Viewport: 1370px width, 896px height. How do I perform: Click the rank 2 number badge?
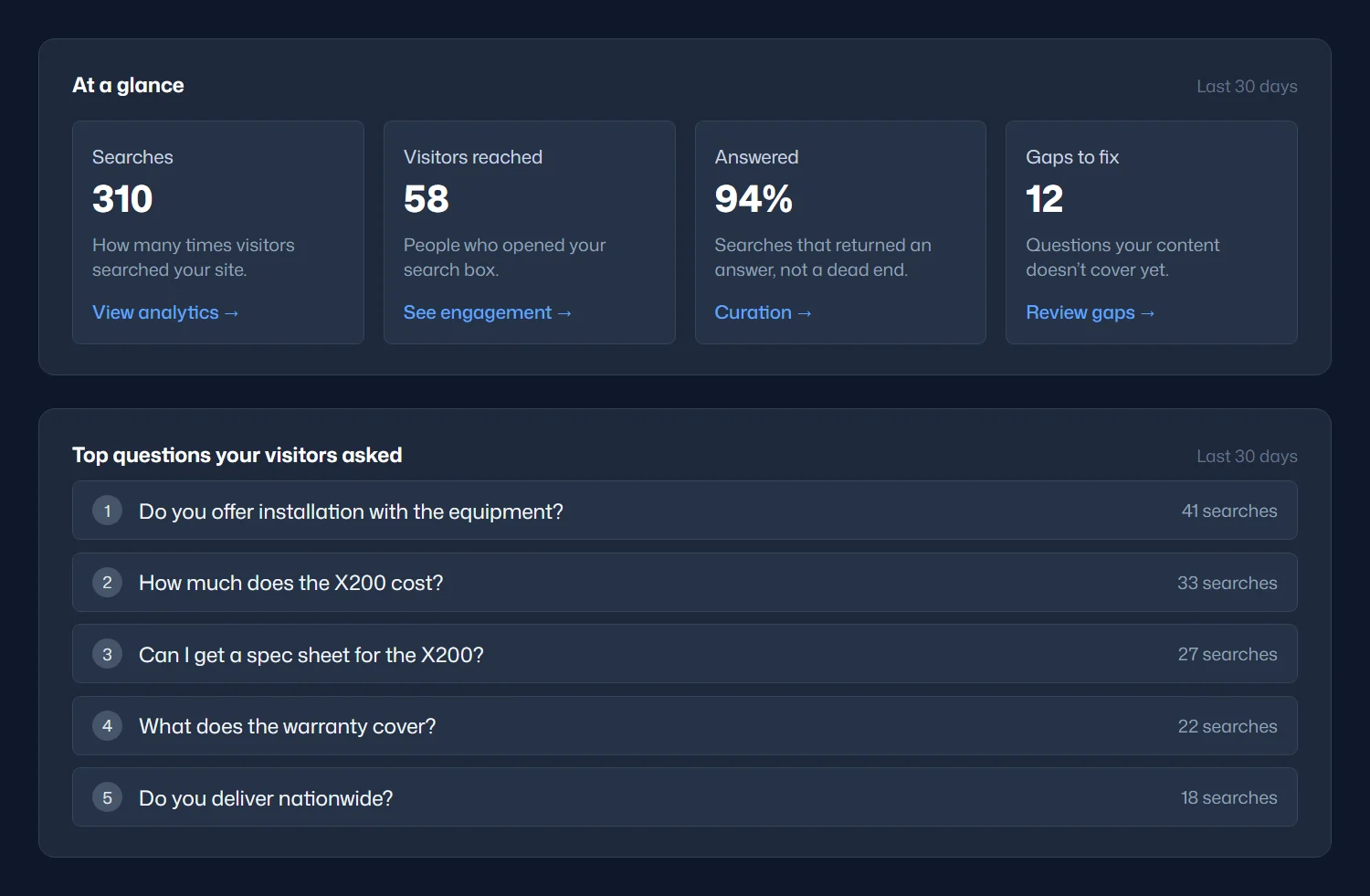pos(108,583)
